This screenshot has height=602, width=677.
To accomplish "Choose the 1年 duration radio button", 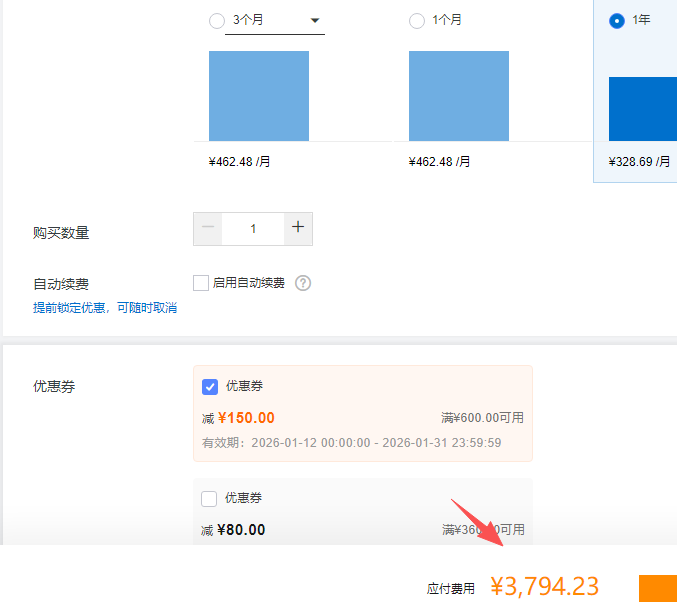I will tap(617, 20).
